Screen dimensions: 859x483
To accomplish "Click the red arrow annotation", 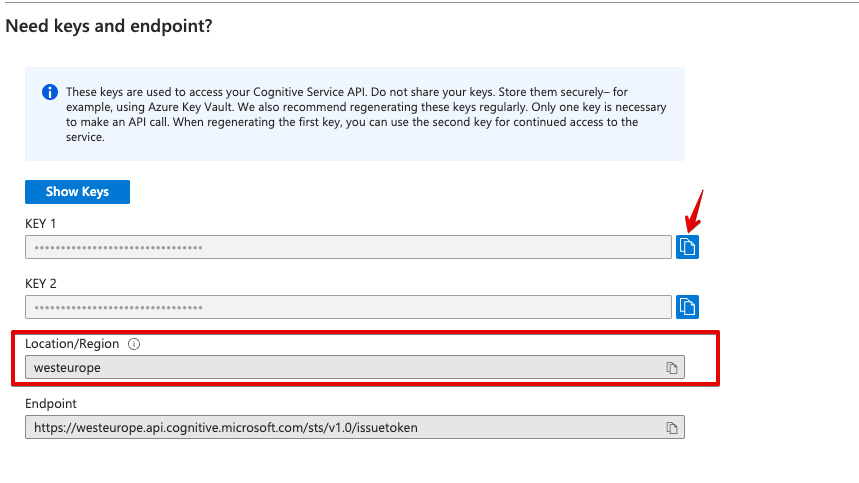I will pyautogui.click(x=695, y=210).
